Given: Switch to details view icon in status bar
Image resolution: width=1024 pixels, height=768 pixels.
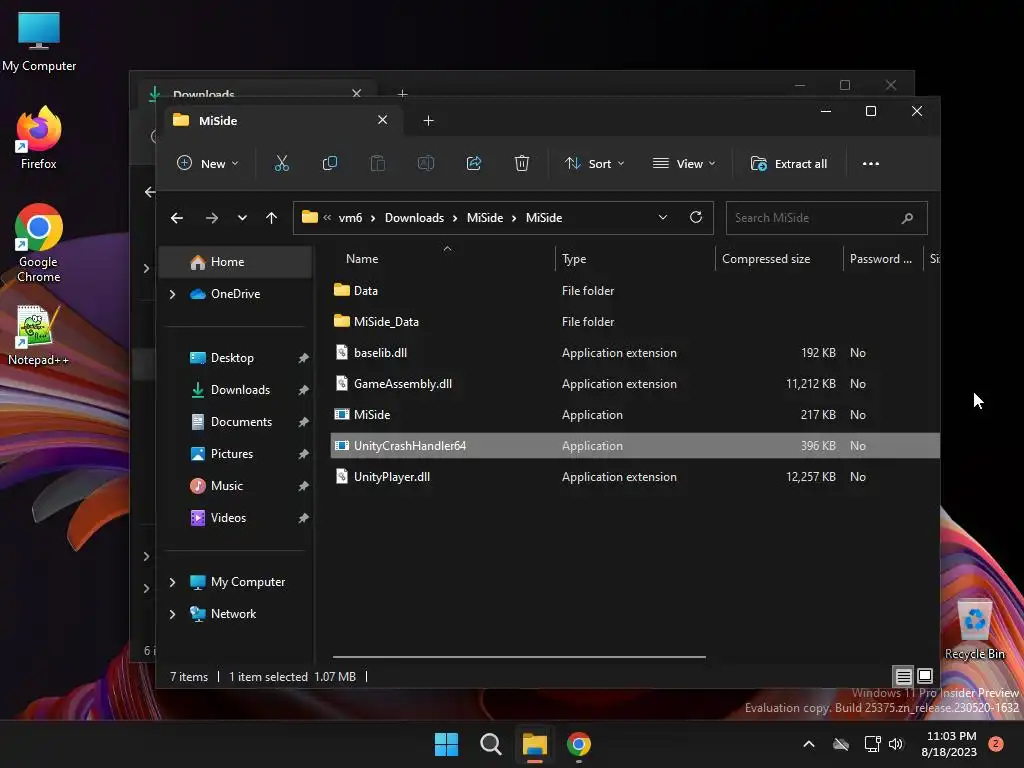Looking at the screenshot, I should [903, 676].
